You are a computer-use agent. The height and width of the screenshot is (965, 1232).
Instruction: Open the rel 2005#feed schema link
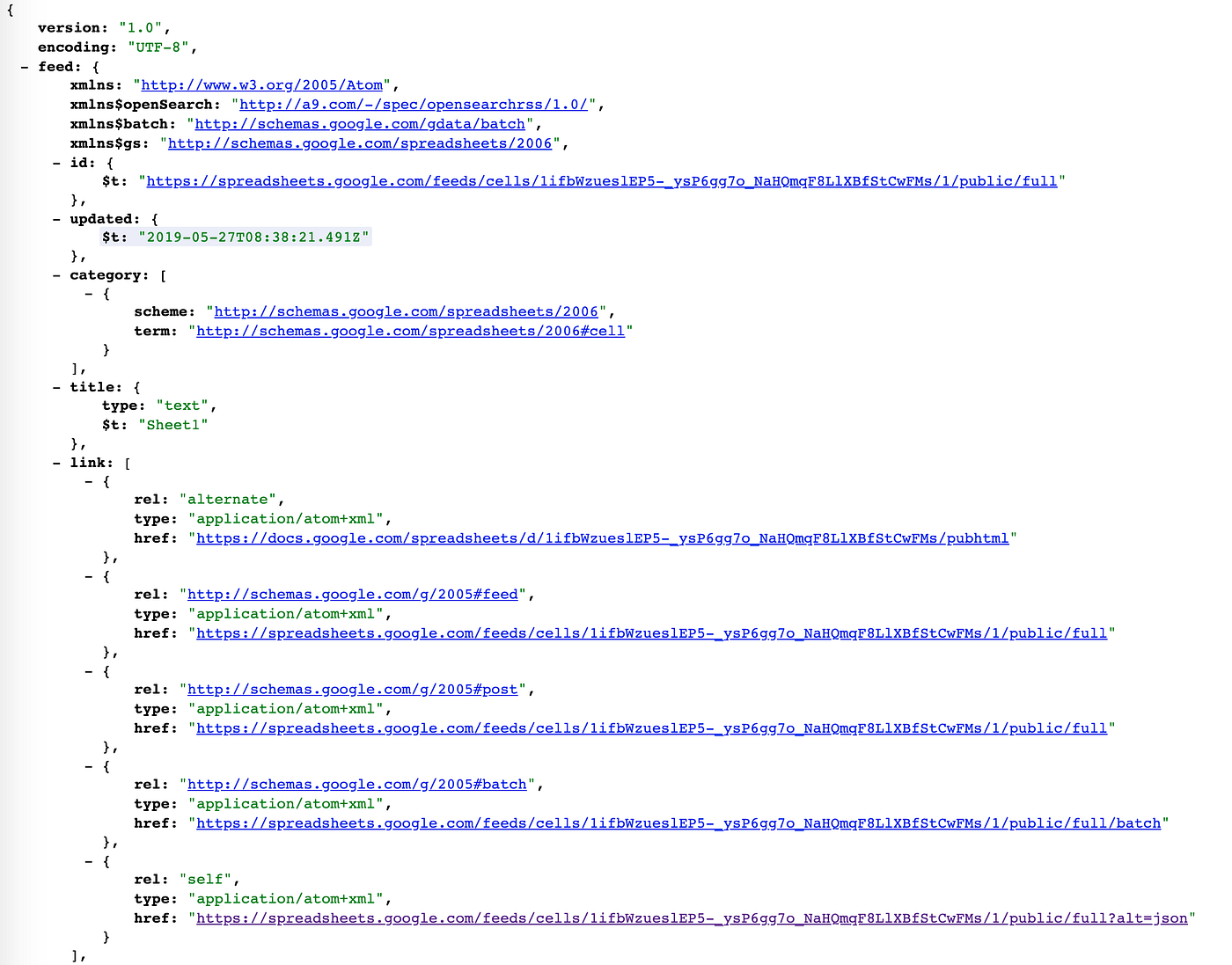tap(353, 595)
